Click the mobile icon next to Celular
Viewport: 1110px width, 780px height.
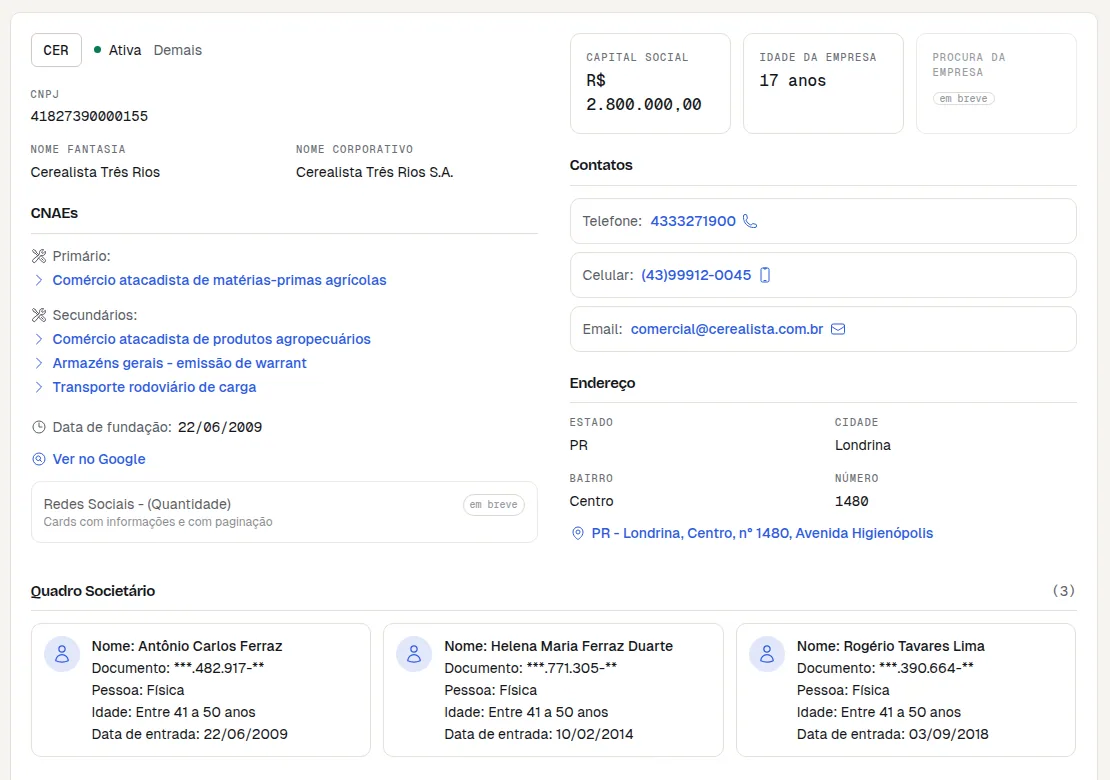point(765,275)
